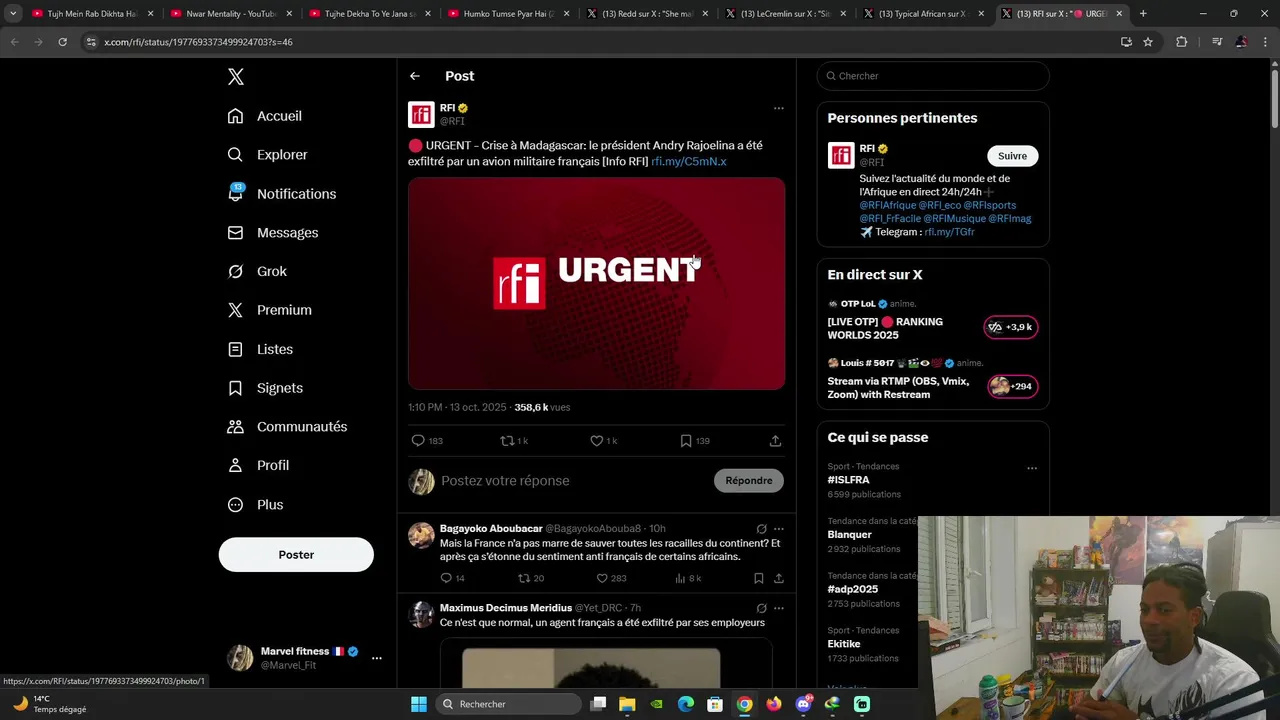Bookmark this page with star icon
Image resolution: width=1280 pixels, height=720 pixels.
tap(1148, 42)
